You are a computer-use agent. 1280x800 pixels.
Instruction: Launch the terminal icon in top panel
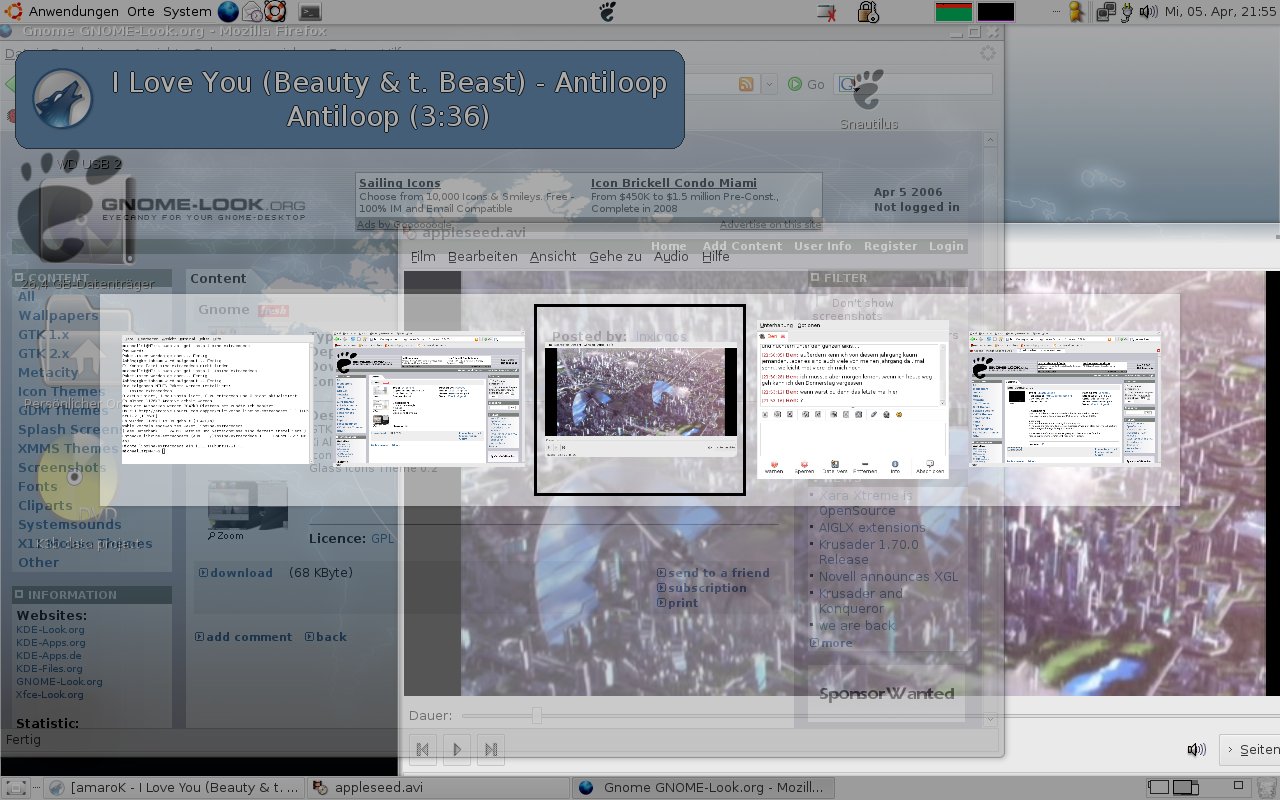click(311, 12)
